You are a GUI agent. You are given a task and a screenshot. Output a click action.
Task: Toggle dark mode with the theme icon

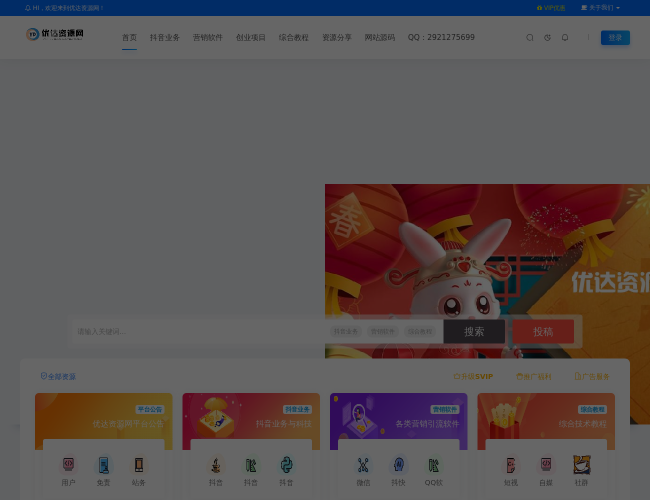(547, 38)
